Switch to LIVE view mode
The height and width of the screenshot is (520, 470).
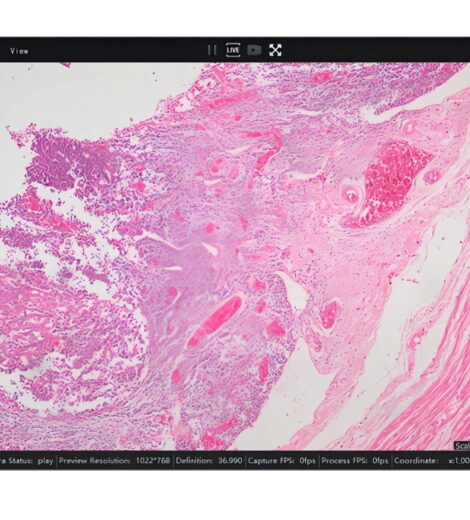point(233,50)
